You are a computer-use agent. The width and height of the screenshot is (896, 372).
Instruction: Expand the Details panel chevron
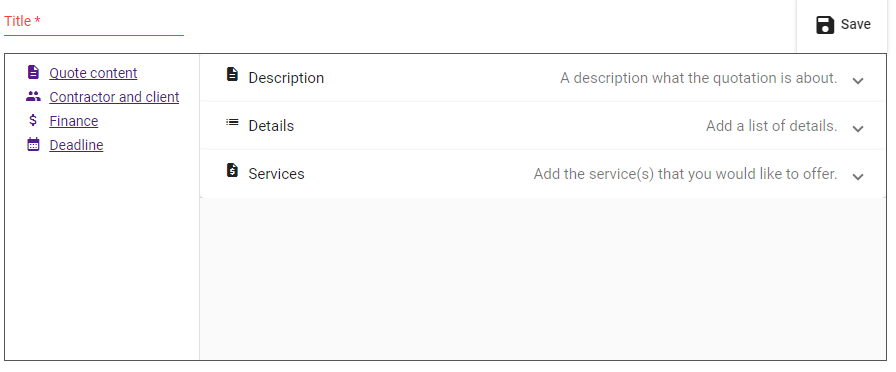click(857, 129)
